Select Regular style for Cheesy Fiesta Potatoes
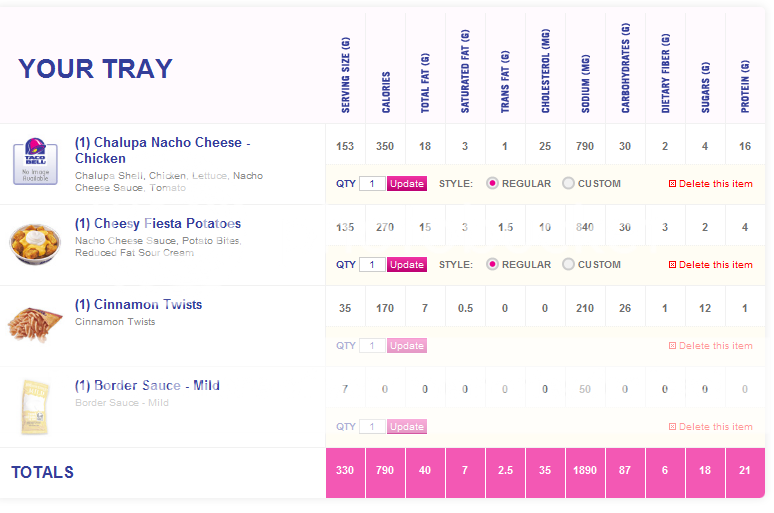 point(492,264)
